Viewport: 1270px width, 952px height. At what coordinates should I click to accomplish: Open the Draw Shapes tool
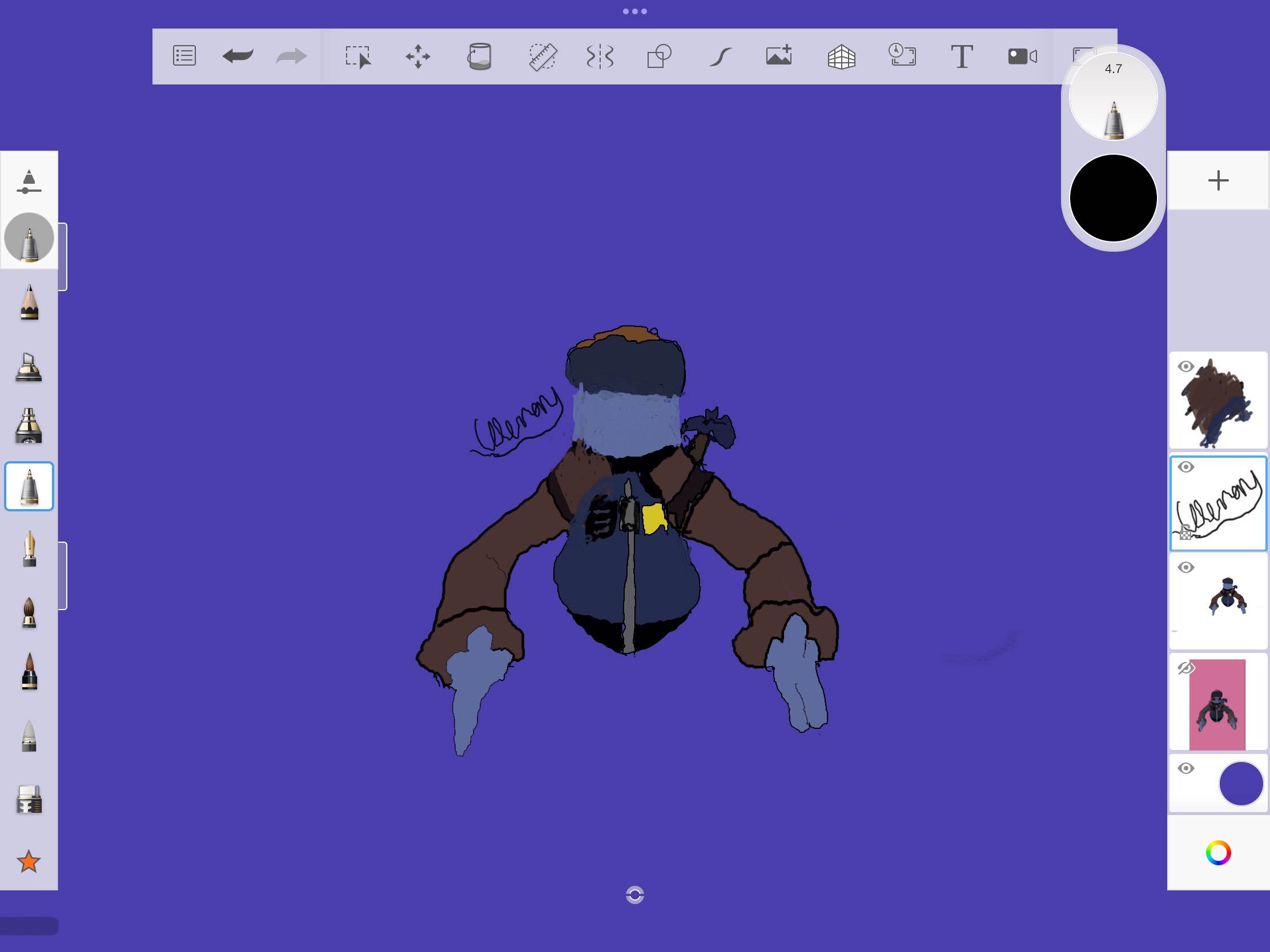click(x=659, y=57)
